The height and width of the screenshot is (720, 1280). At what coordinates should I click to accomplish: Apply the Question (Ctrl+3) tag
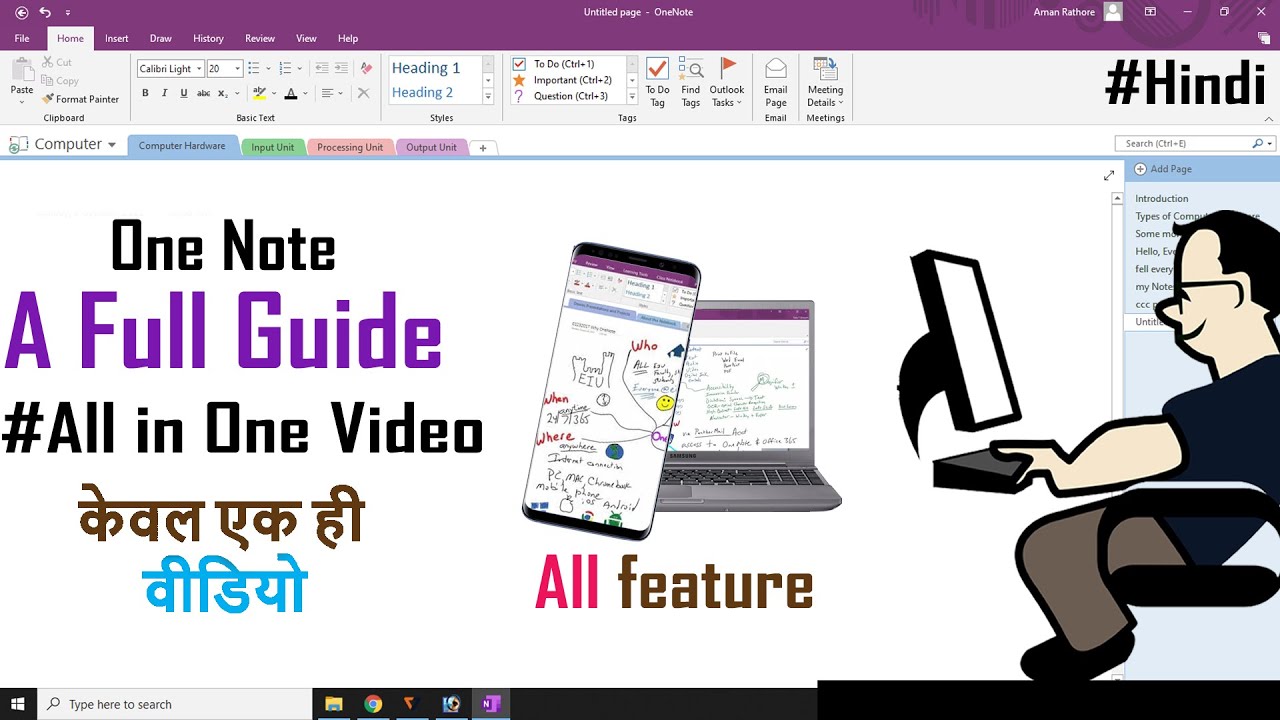(567, 96)
